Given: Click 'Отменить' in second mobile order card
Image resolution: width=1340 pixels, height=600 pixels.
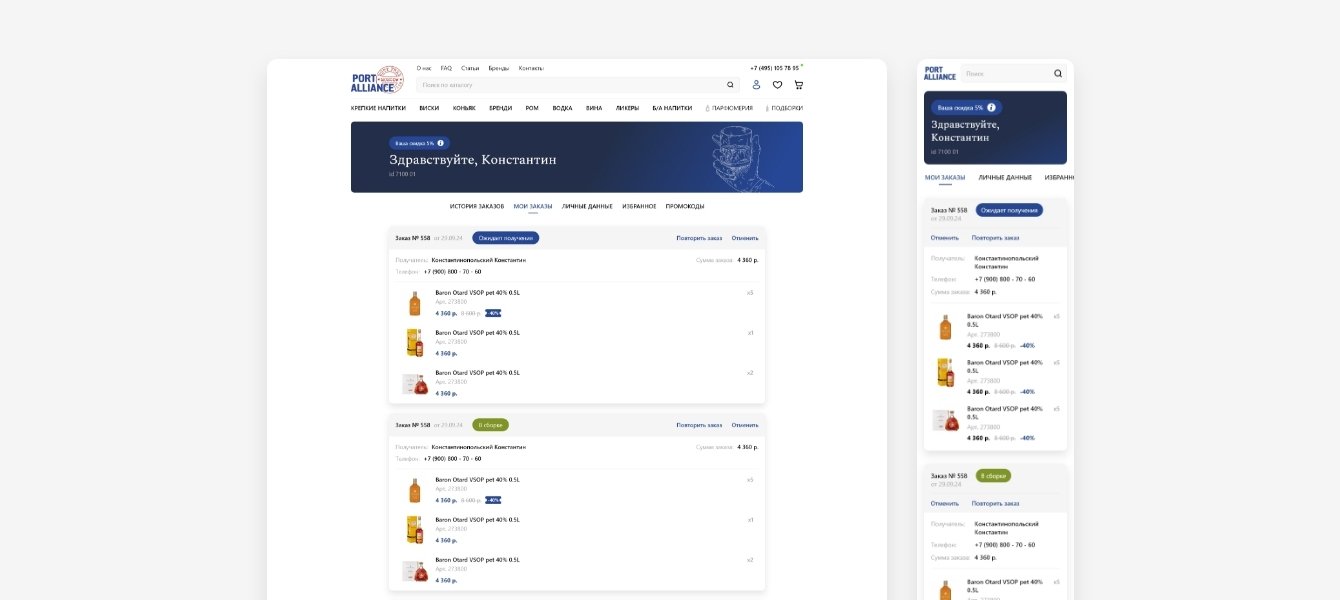Looking at the screenshot, I should coord(945,504).
